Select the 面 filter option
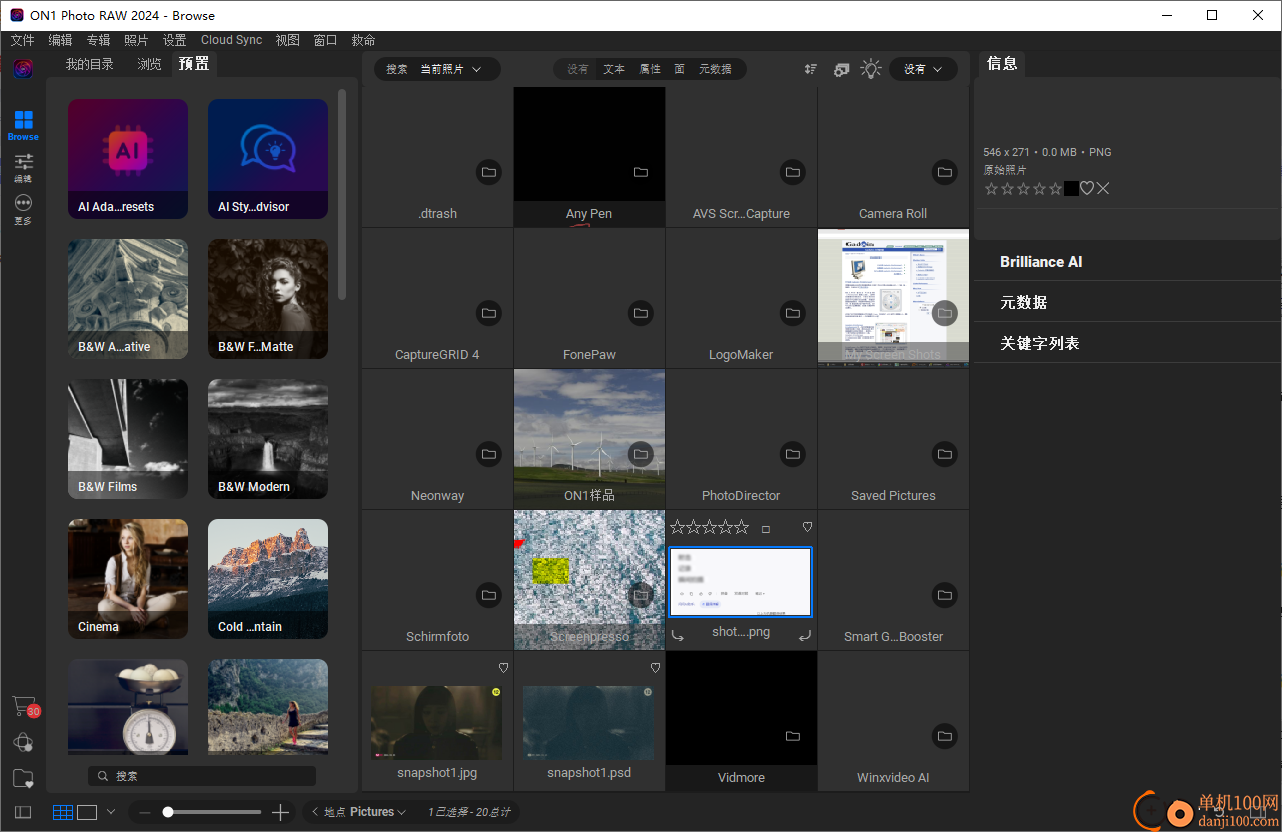 (679, 69)
